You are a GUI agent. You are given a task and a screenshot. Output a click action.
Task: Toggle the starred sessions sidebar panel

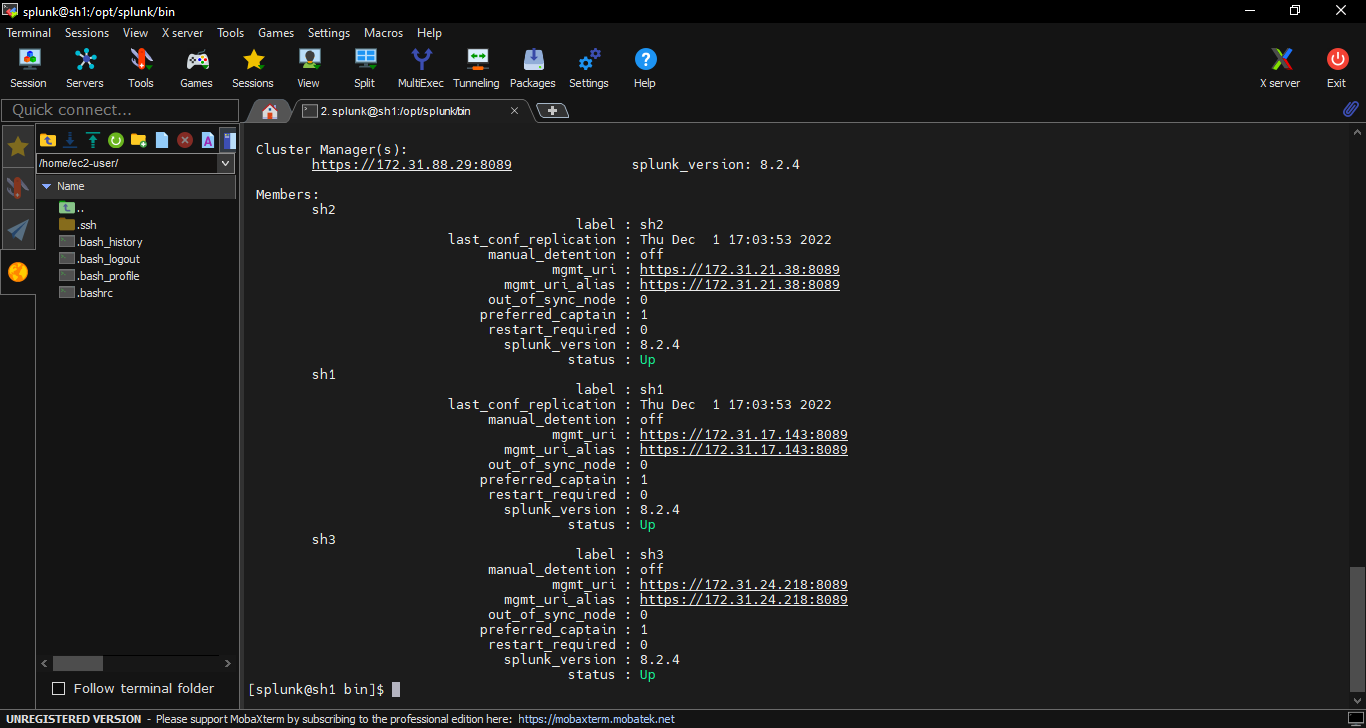tap(18, 146)
